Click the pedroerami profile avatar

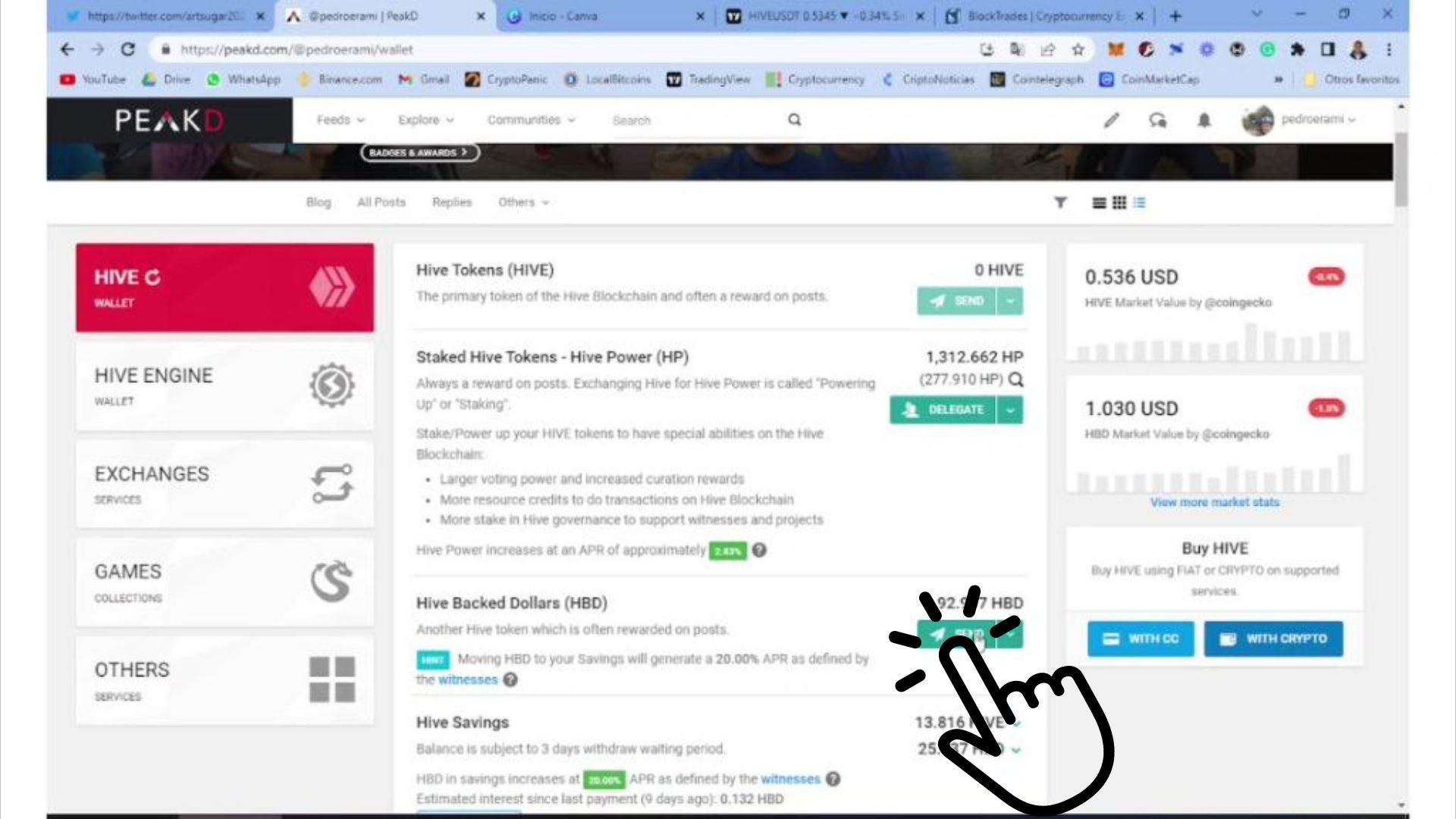1257,121
